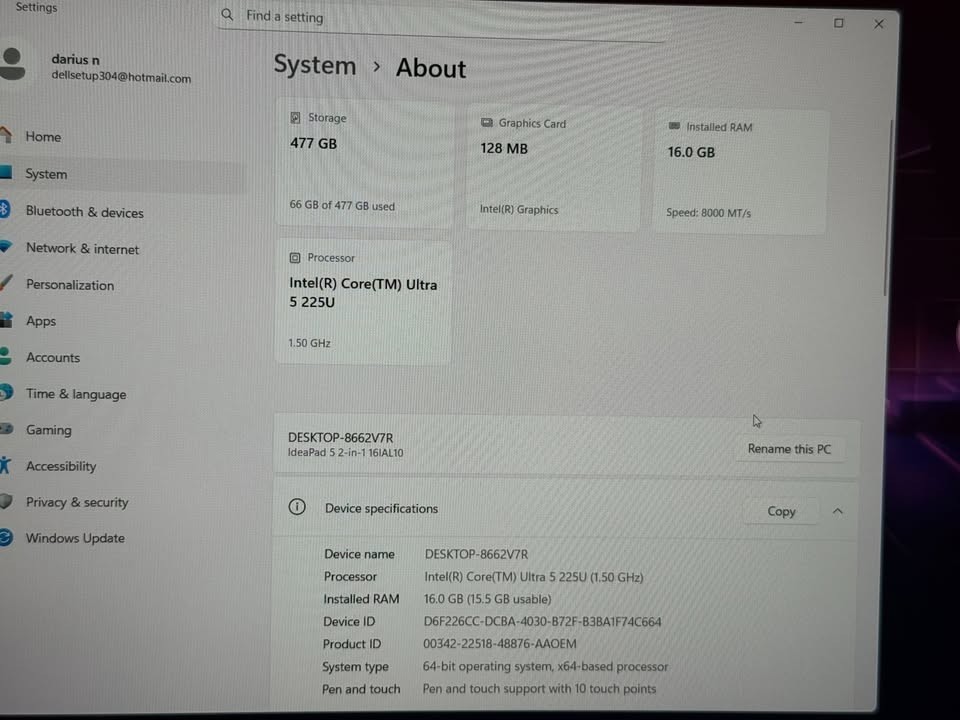Open Accounts settings
This screenshot has width=960, height=720.
tap(53, 358)
